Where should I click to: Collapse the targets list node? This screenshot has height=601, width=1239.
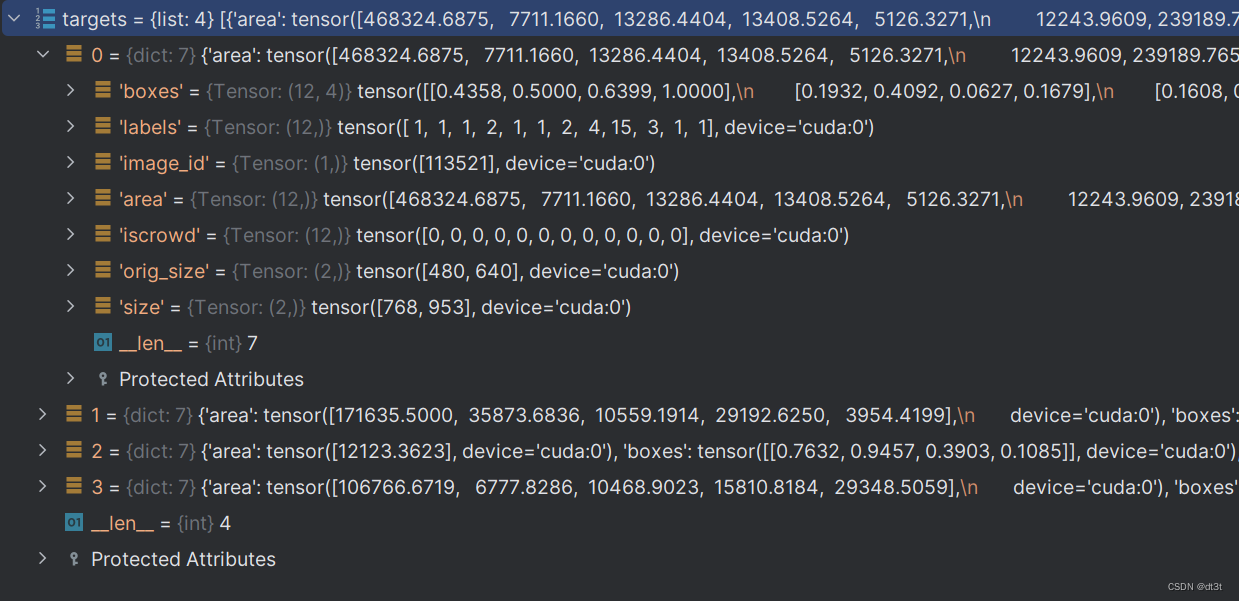[x=13, y=17]
